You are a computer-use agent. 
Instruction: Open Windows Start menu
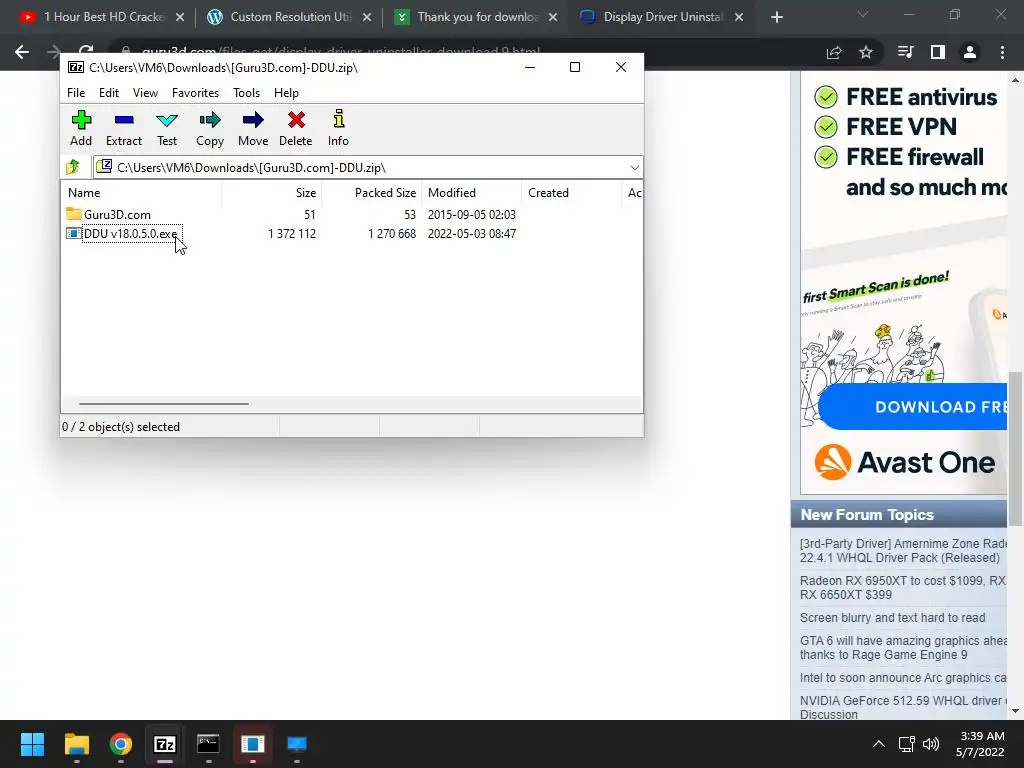32,744
